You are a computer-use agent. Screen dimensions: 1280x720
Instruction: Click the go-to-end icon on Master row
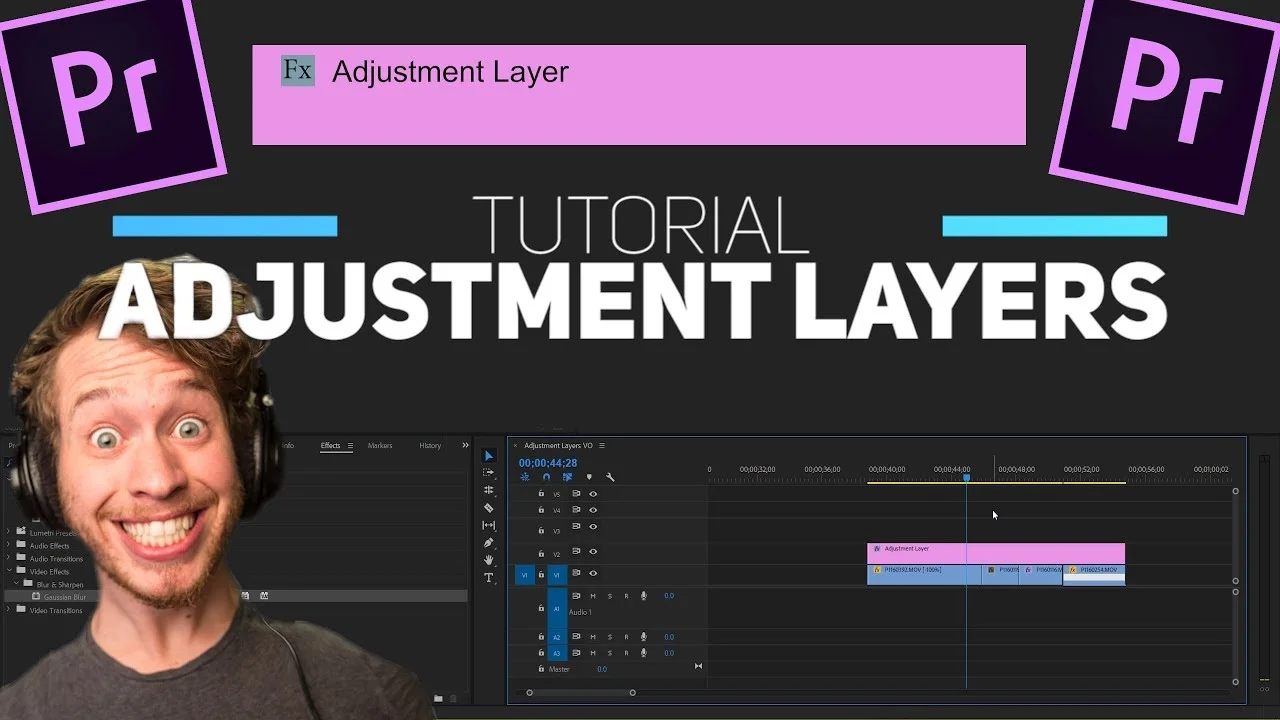pyautogui.click(x=698, y=666)
